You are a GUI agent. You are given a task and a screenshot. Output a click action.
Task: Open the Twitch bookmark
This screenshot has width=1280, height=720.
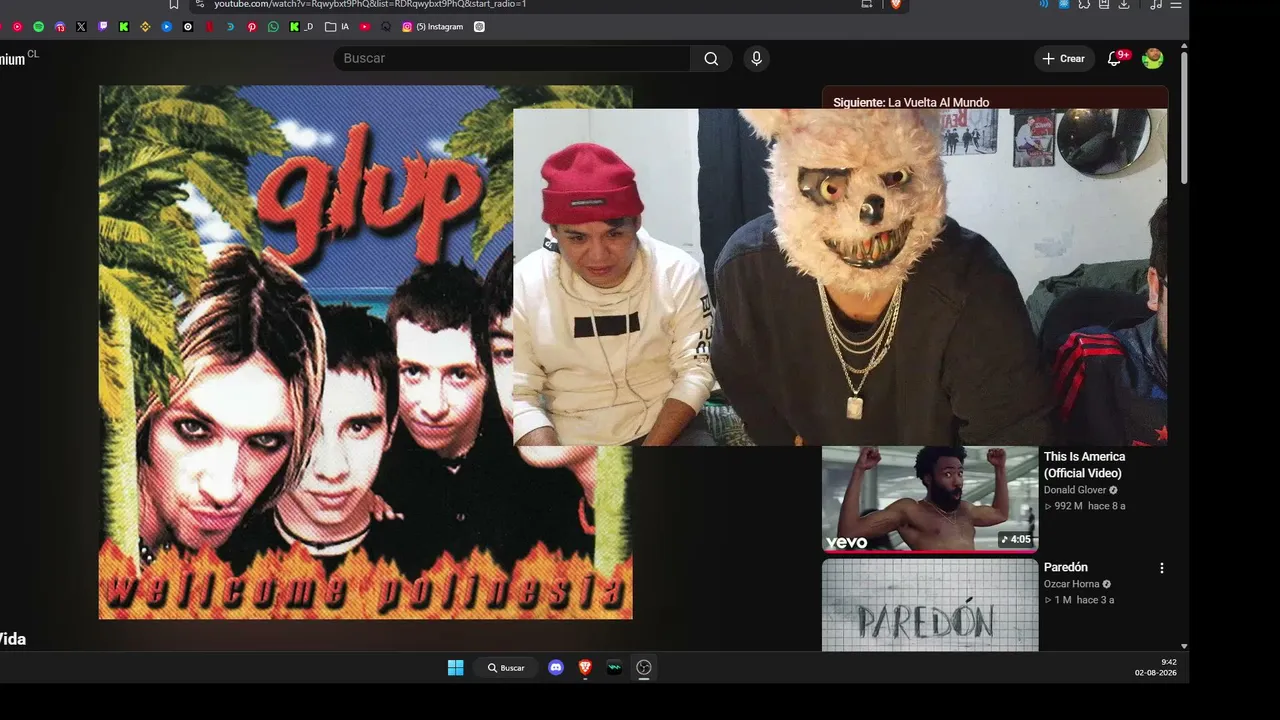pos(103,27)
